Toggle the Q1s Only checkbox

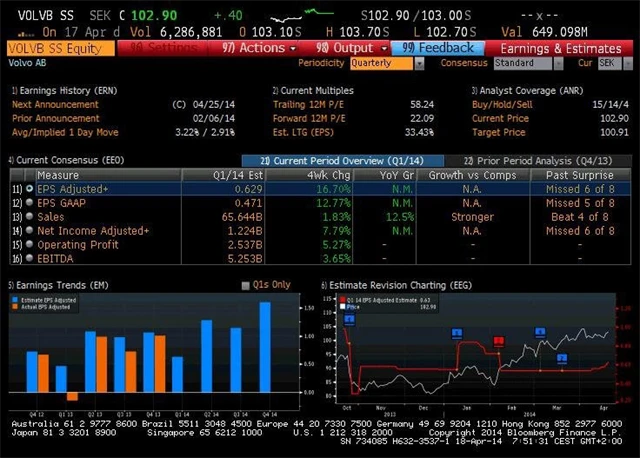click(245, 285)
